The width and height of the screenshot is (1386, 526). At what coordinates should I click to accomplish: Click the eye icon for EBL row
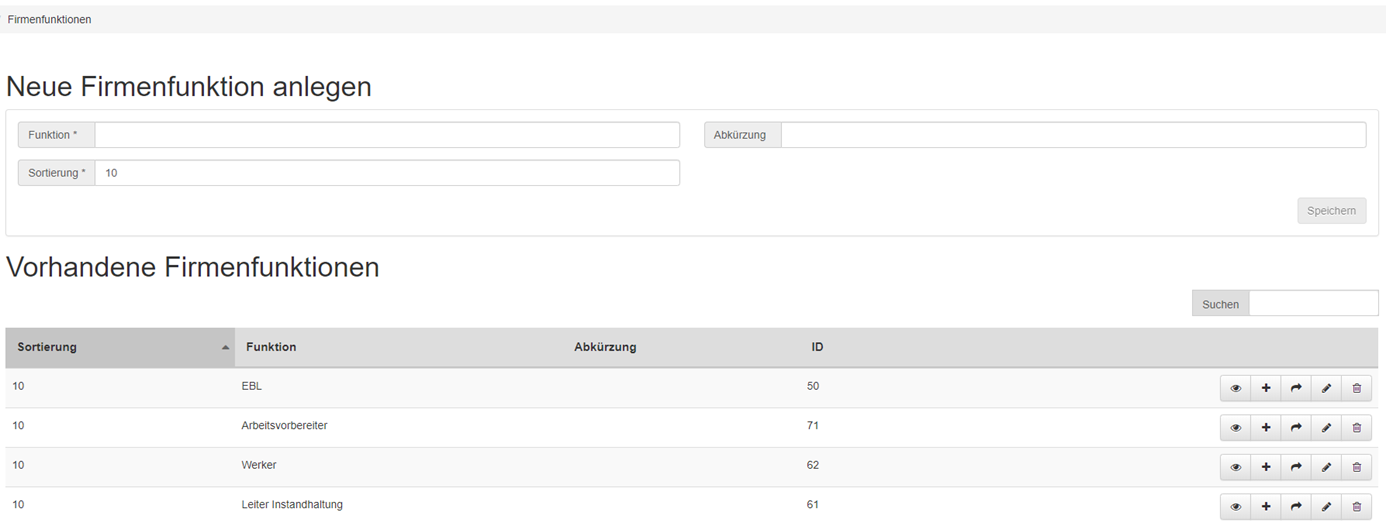(x=1235, y=388)
